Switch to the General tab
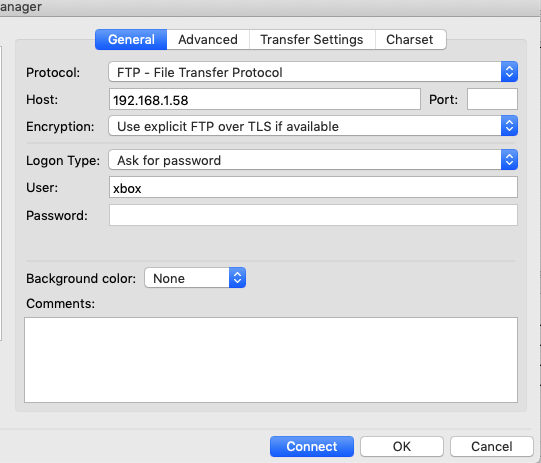The image size is (541, 463). click(131, 40)
